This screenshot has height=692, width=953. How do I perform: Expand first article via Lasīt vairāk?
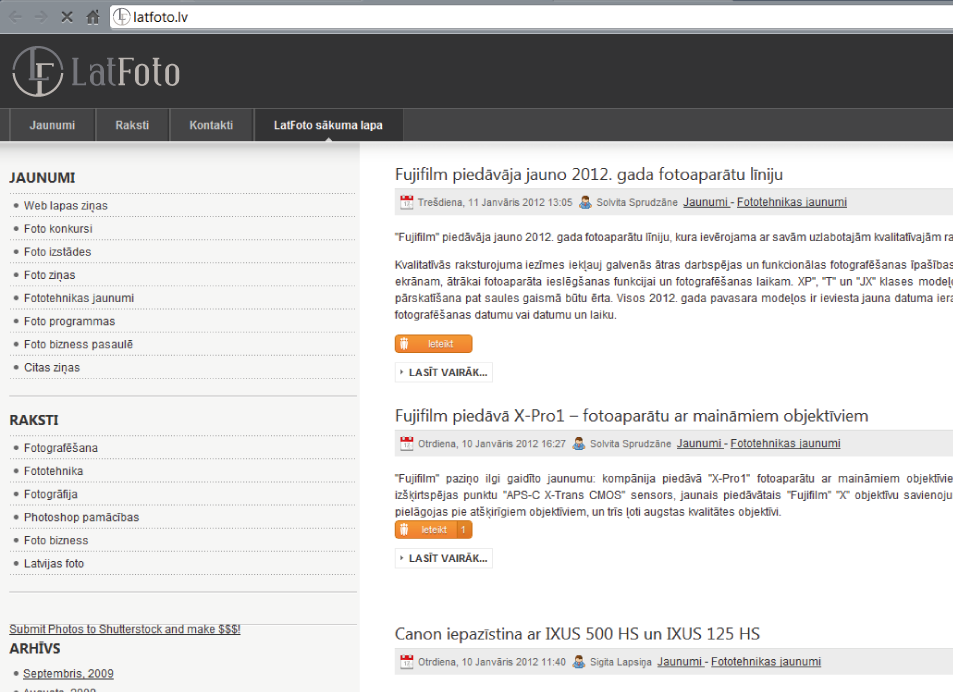click(443, 372)
